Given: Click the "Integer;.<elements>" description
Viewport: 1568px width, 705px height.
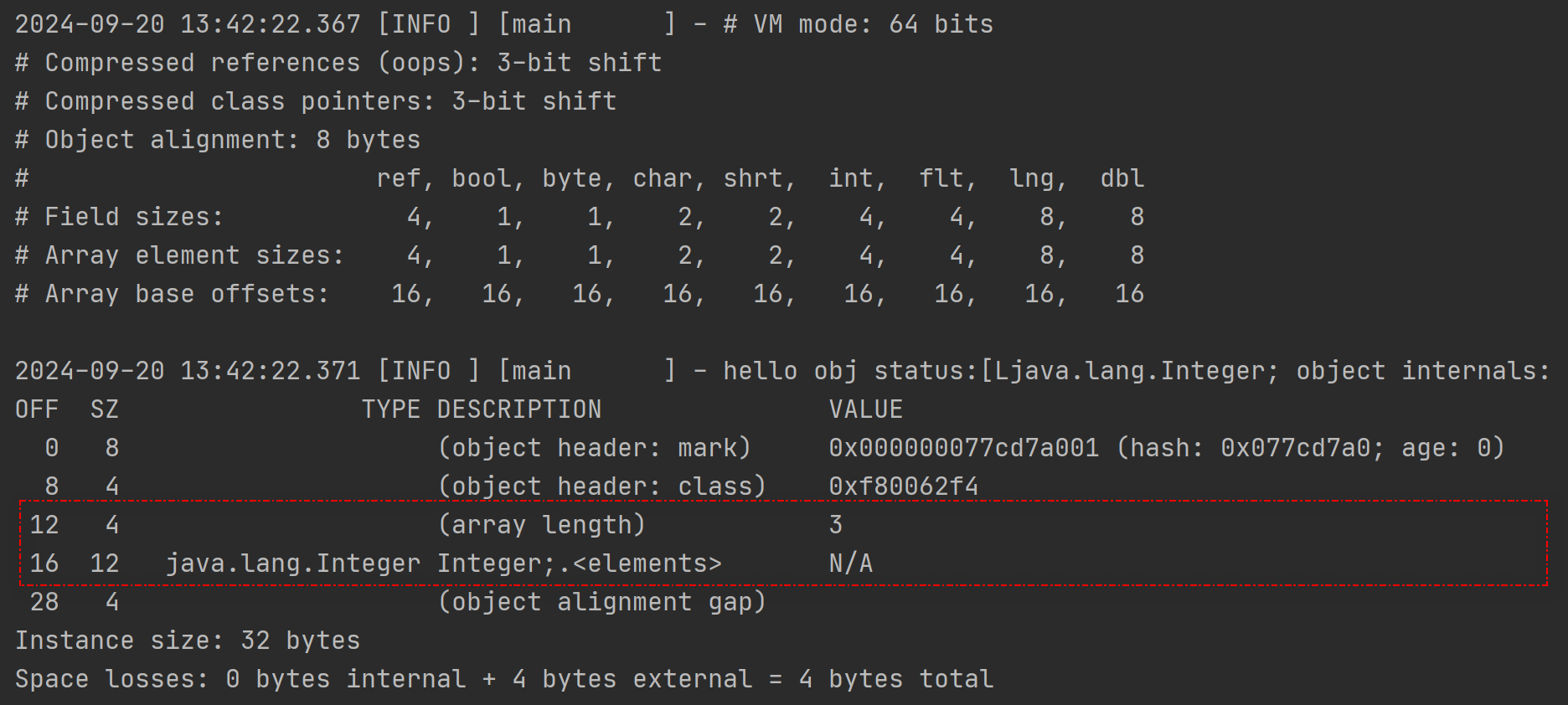Looking at the screenshot, I should tap(579, 563).
